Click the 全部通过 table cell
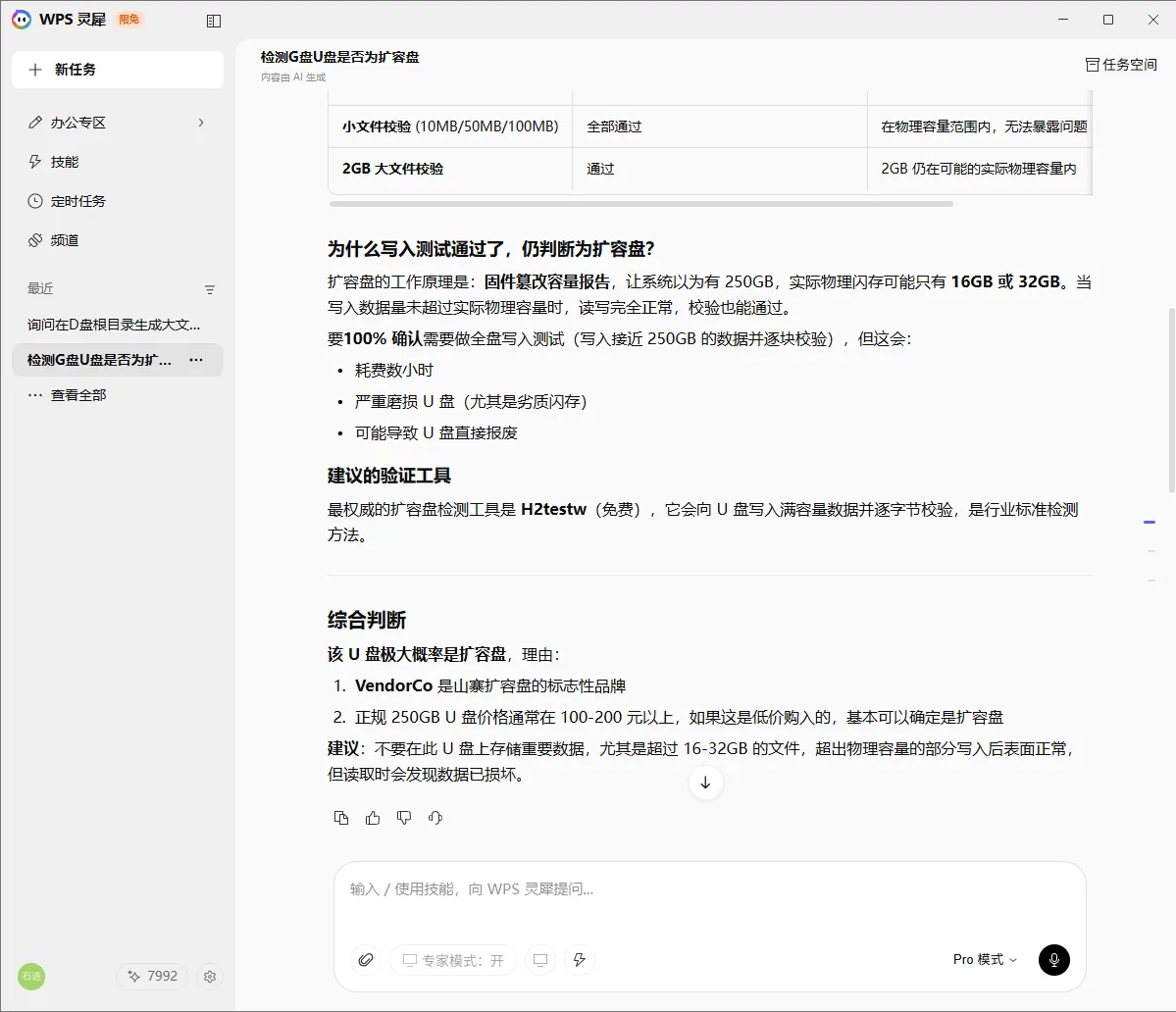 (720, 126)
